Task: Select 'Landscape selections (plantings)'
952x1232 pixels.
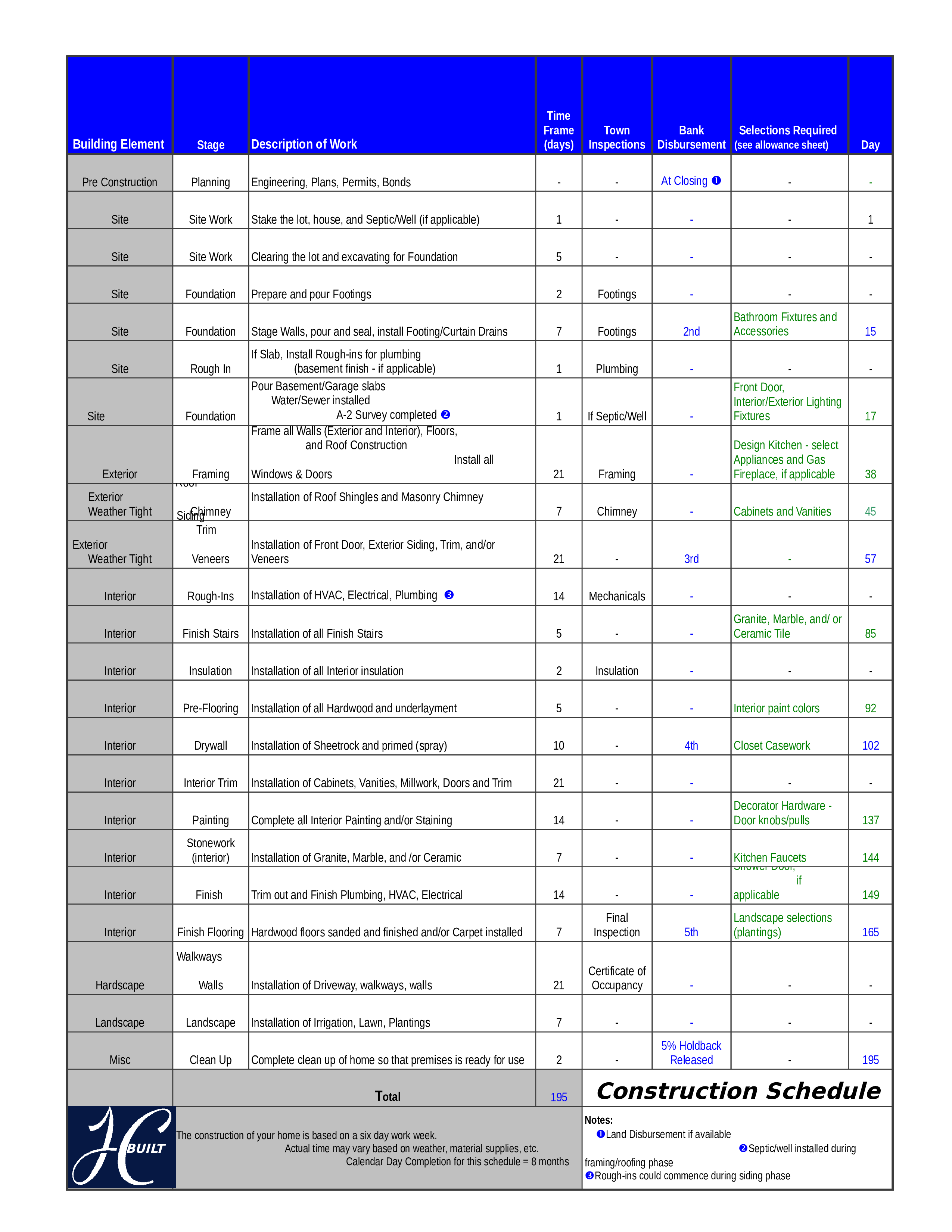Action: click(x=783, y=925)
